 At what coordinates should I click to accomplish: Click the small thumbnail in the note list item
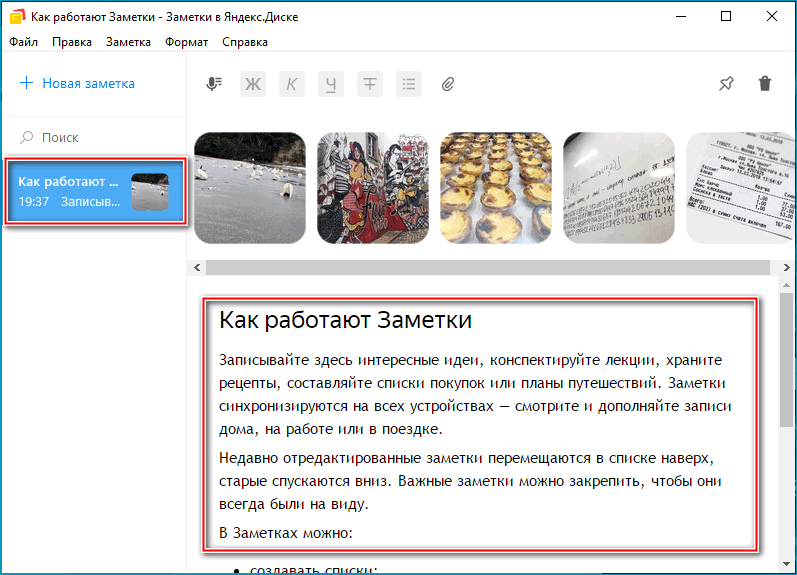coord(150,192)
